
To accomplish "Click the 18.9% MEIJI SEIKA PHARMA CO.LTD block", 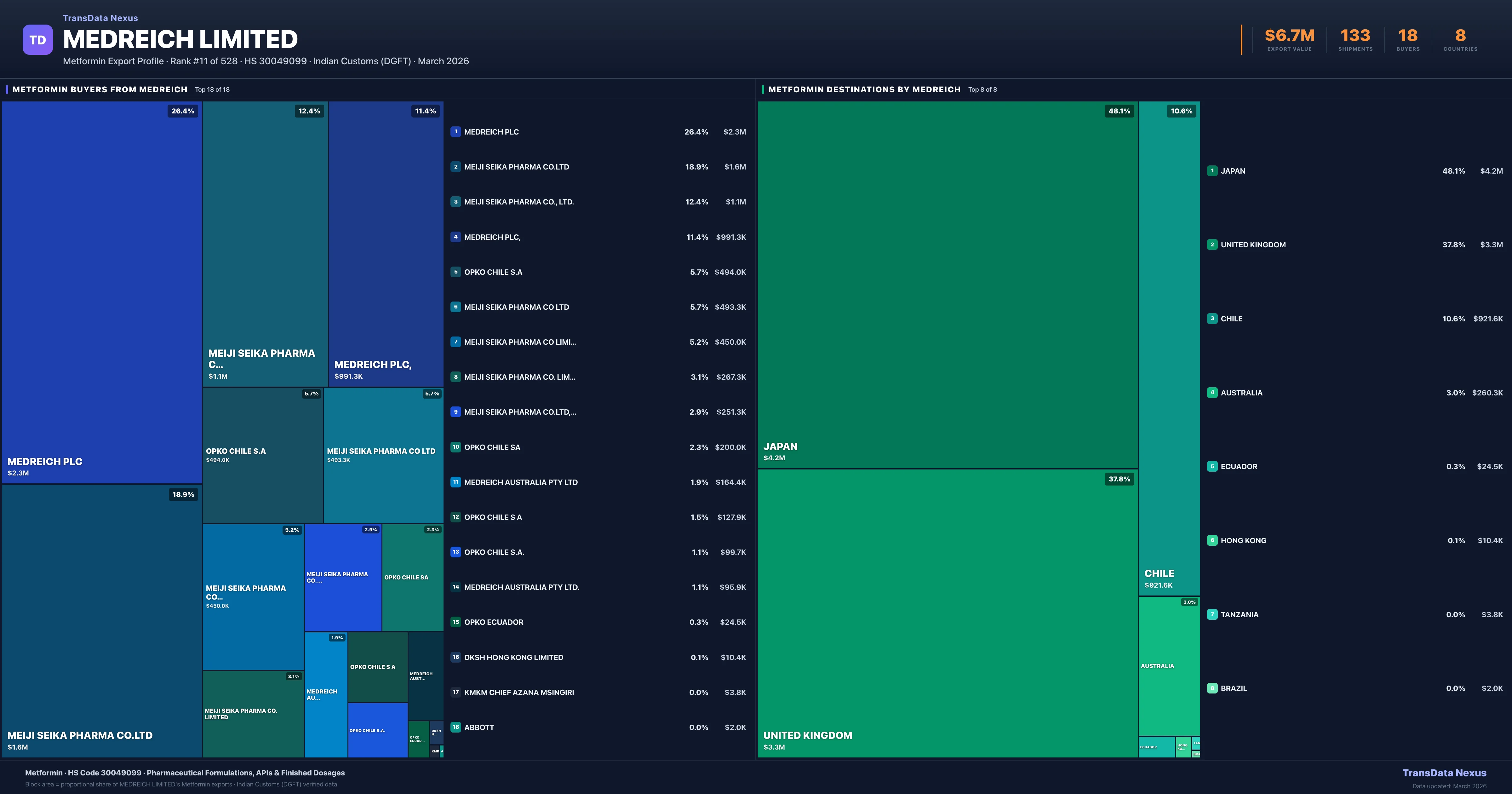I will click(x=101, y=621).
